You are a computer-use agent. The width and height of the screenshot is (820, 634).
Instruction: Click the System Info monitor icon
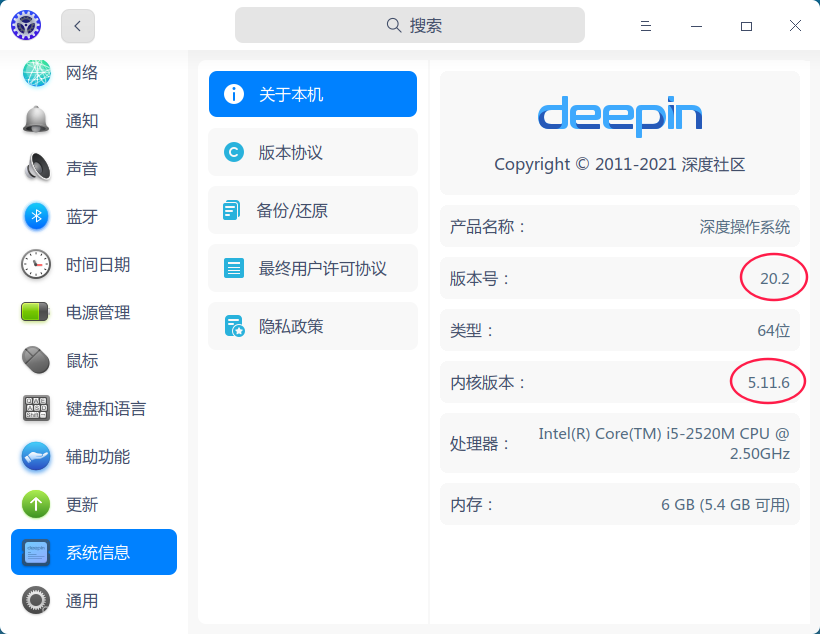(37, 552)
